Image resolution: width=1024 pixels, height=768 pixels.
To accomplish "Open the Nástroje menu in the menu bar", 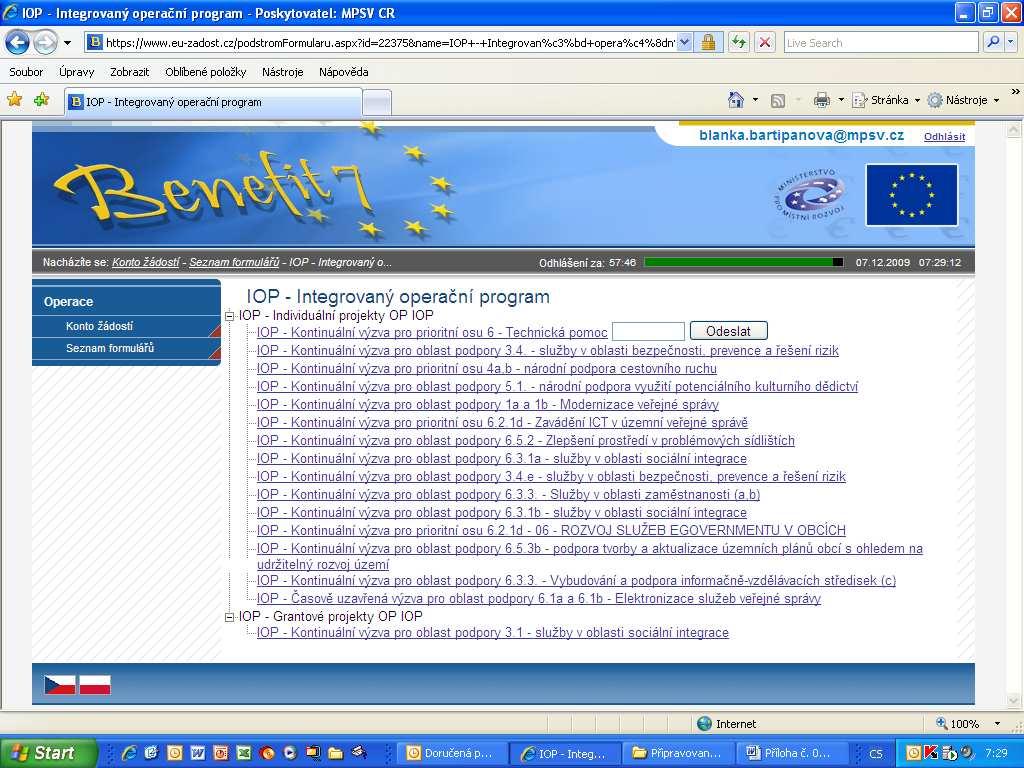I will [x=283, y=72].
